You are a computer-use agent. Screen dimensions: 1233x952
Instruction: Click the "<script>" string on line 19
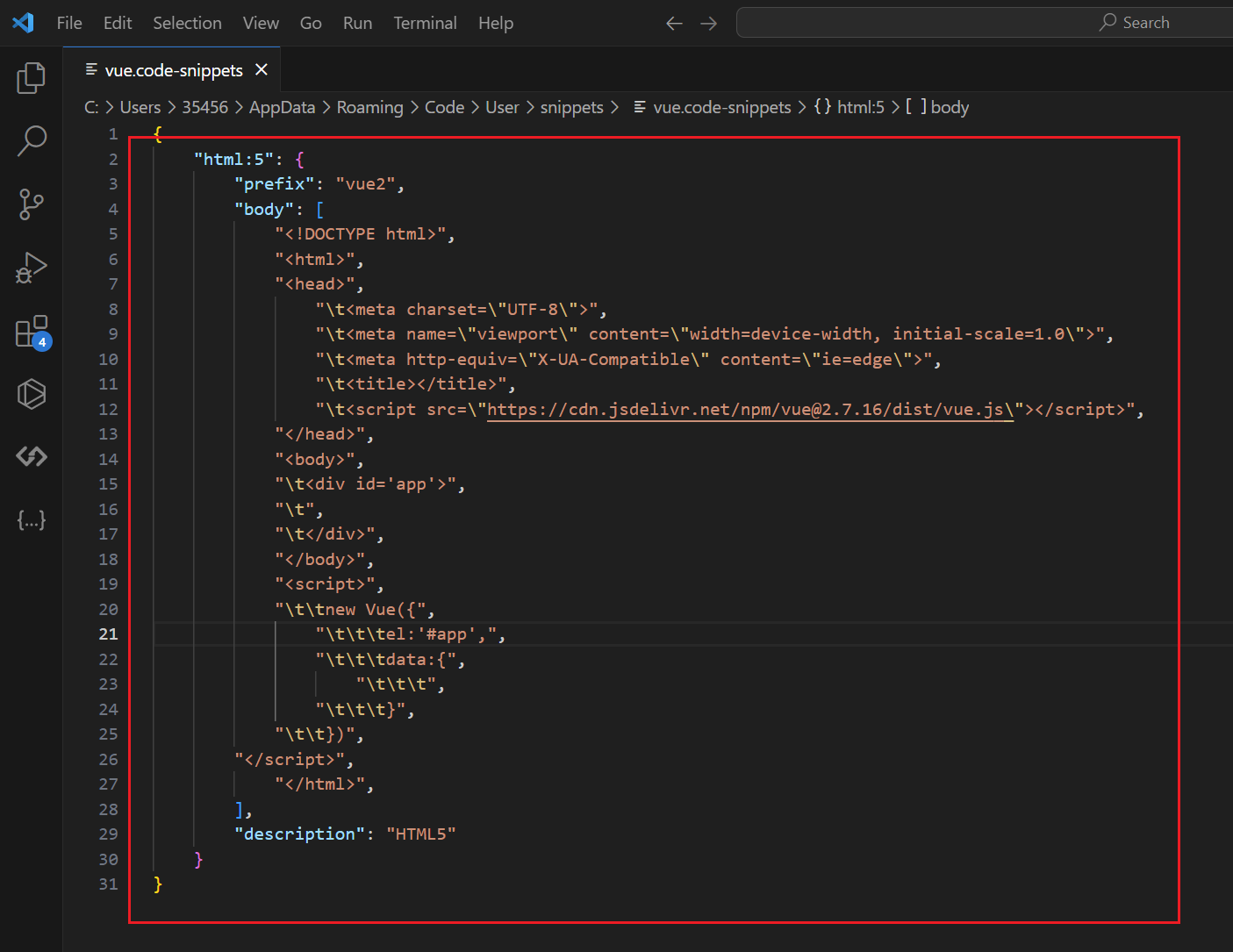click(325, 583)
